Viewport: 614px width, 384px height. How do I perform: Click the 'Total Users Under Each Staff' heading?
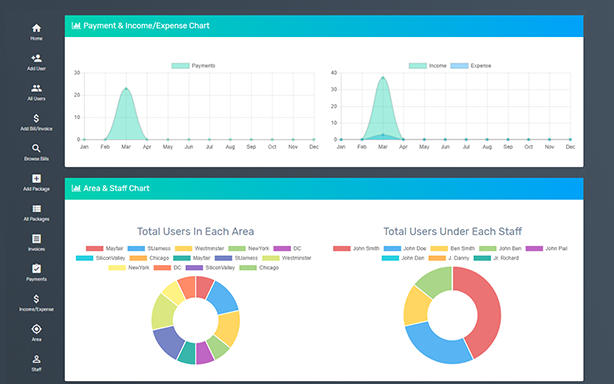point(452,231)
